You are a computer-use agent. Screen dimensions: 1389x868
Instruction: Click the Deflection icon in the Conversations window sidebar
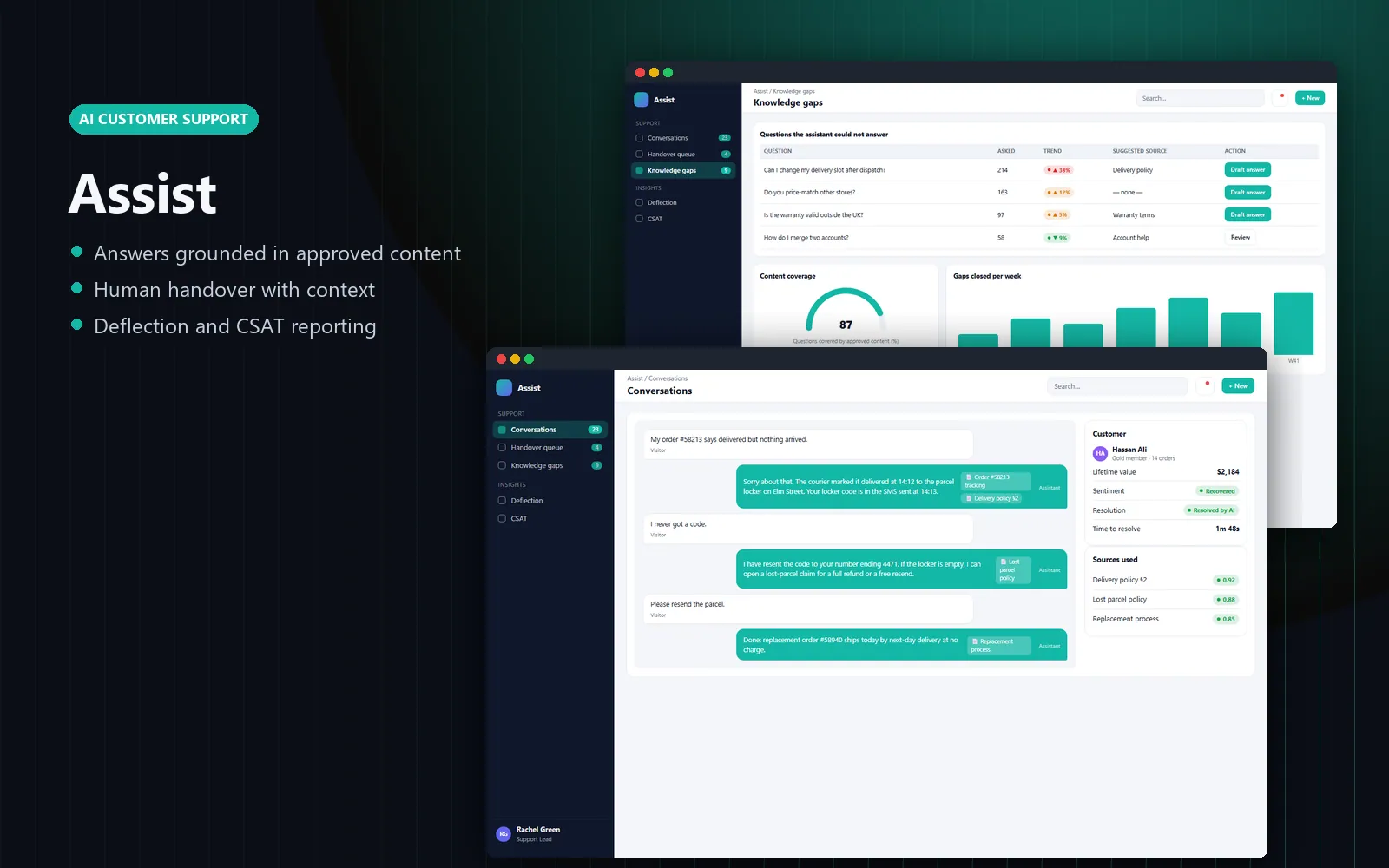(502, 501)
